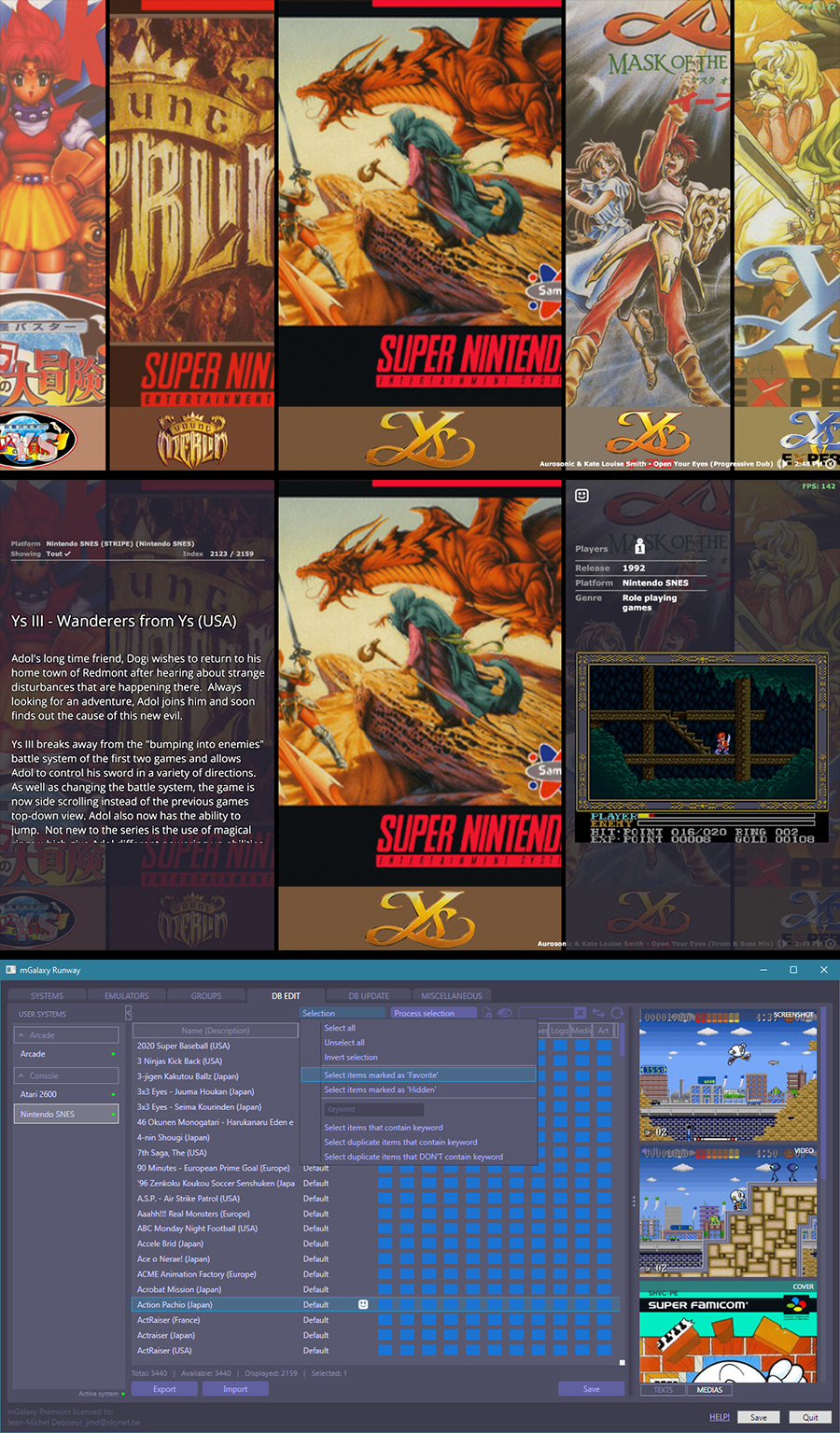Go to the DB UPDATE tab

(x=369, y=996)
